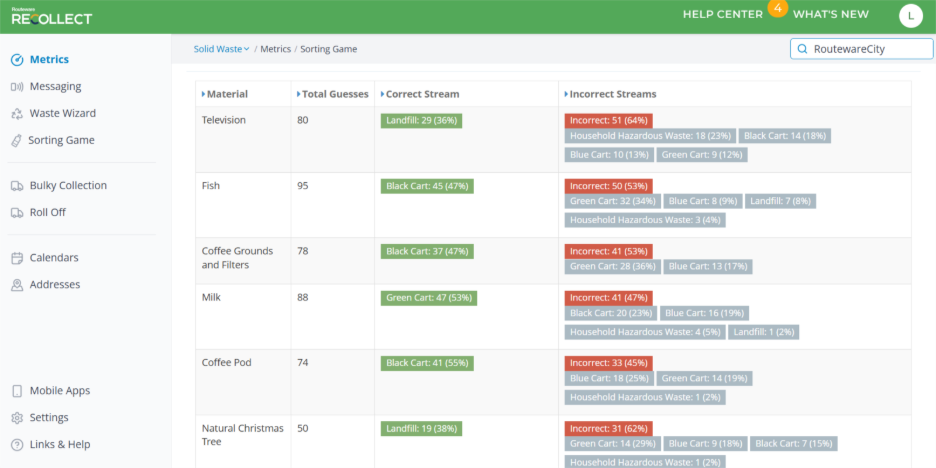Click the Incorrect: 33 (45%) tag

tap(609, 363)
